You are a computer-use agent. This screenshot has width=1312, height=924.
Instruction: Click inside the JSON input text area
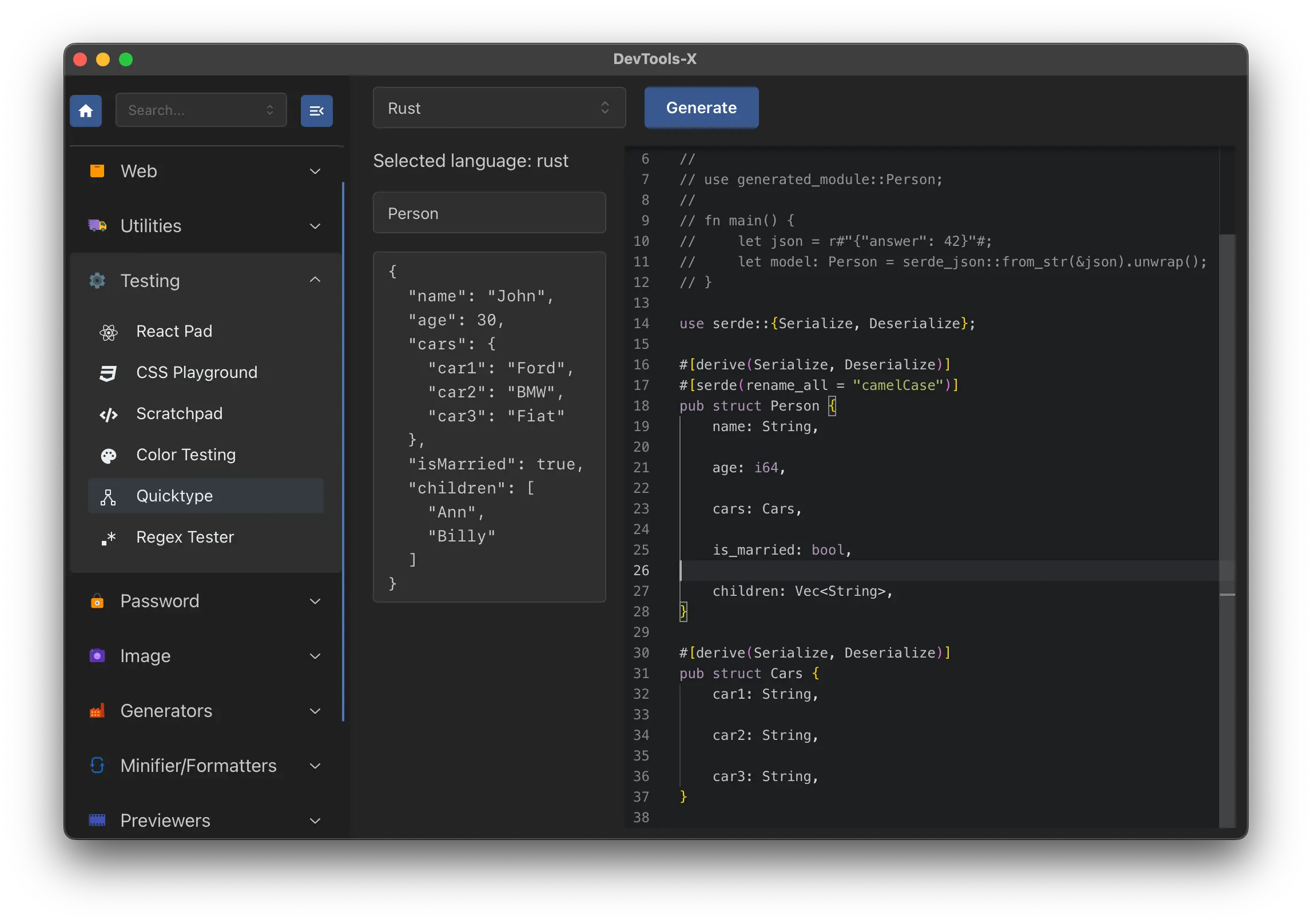tap(489, 427)
